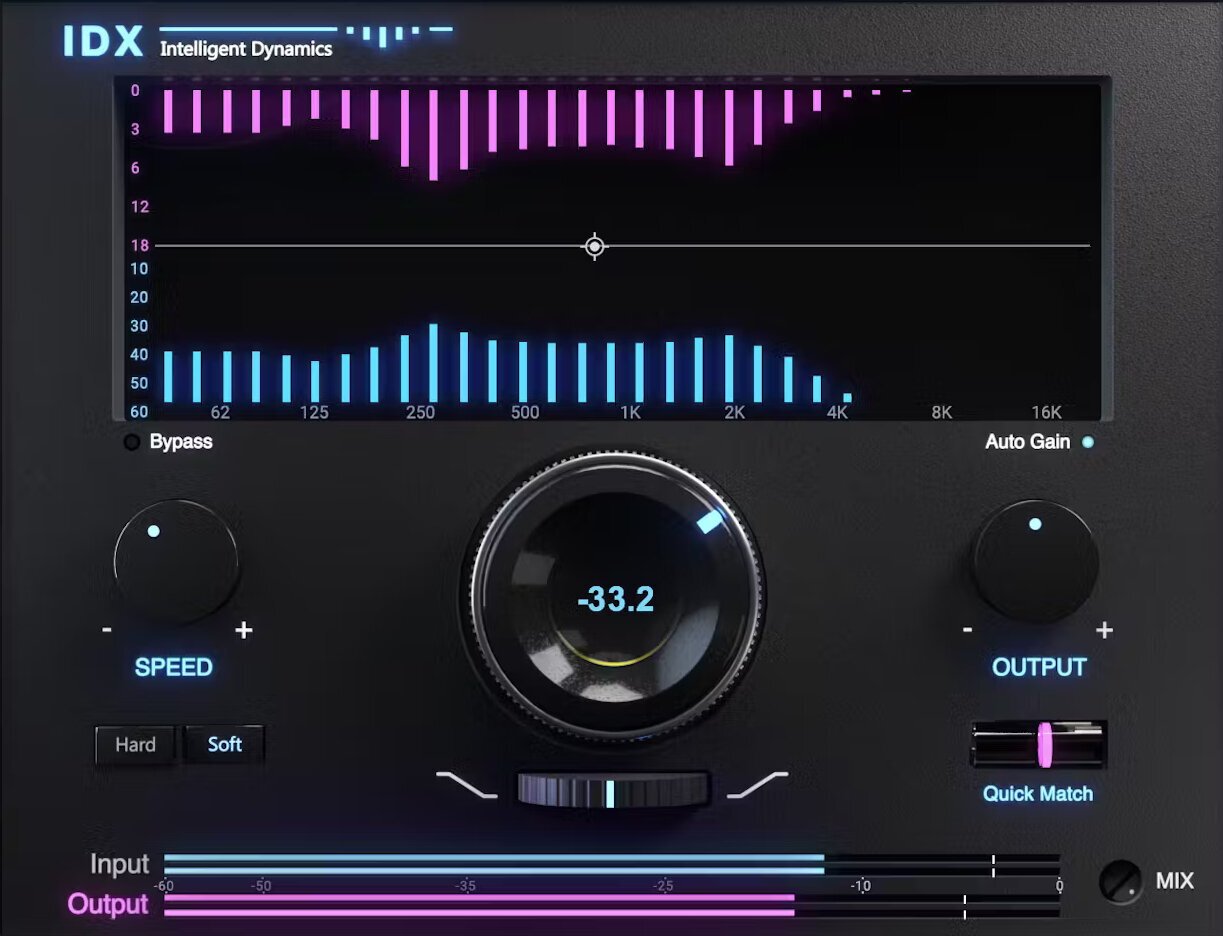Click the OUTPUT knob label

[1039, 667]
